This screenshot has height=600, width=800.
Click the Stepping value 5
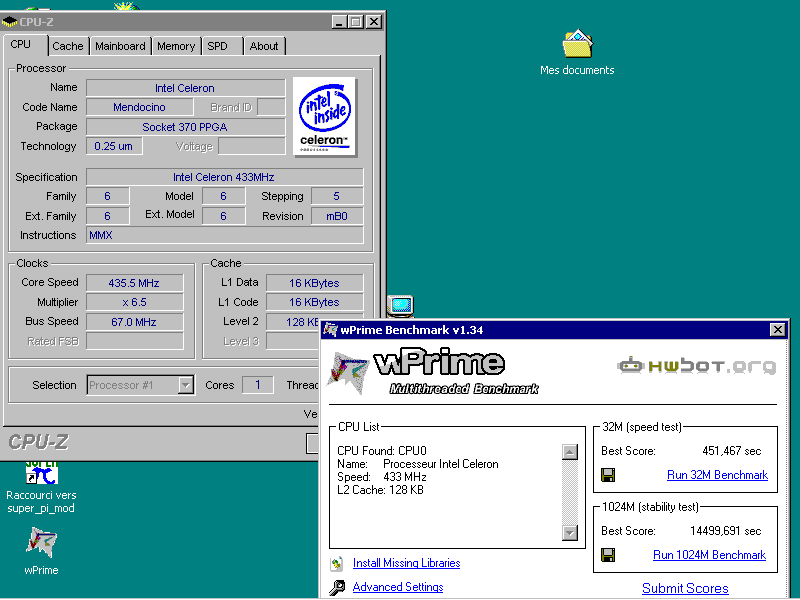click(337, 196)
